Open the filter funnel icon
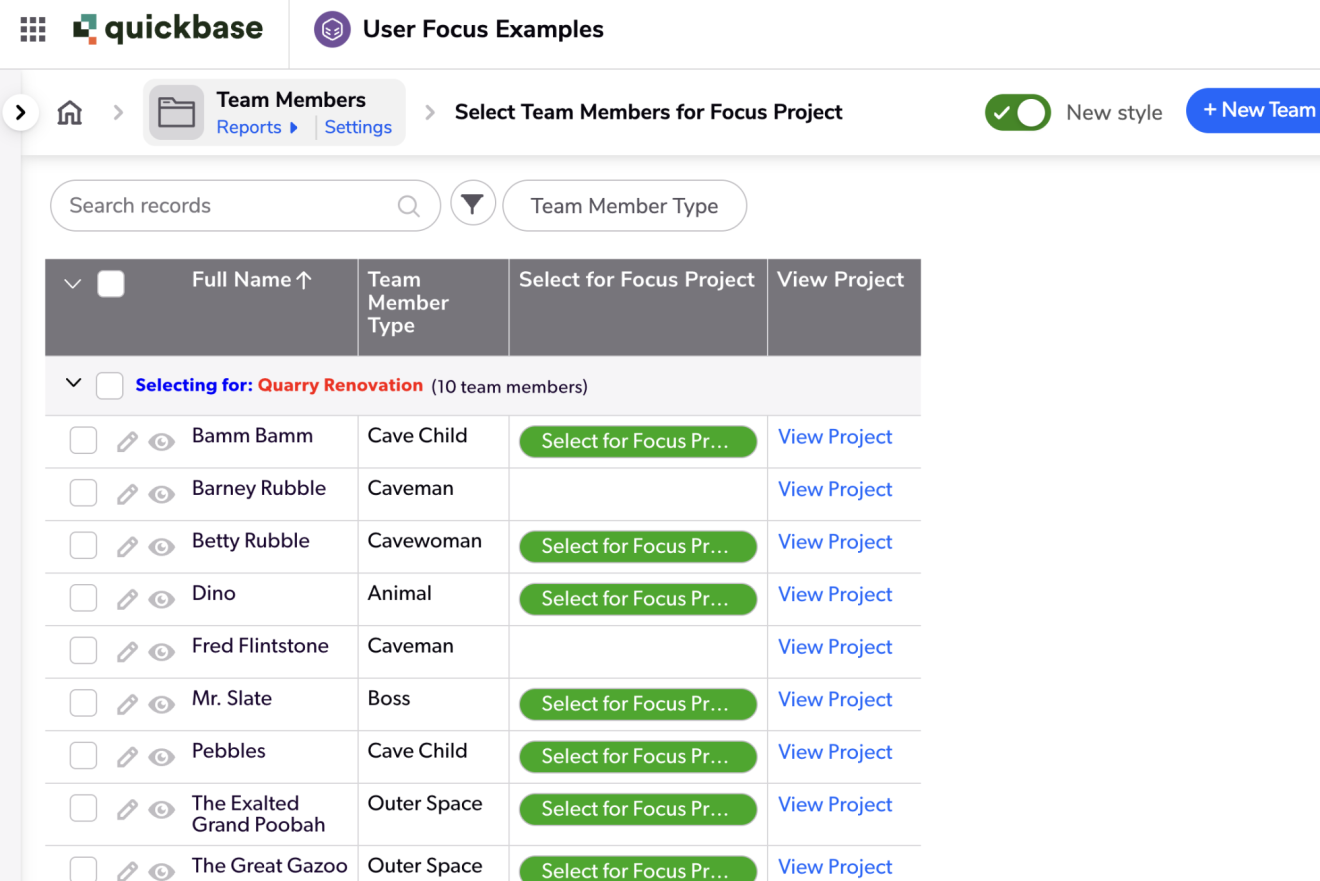Screen dimensions: 1320x881 coord(473,205)
